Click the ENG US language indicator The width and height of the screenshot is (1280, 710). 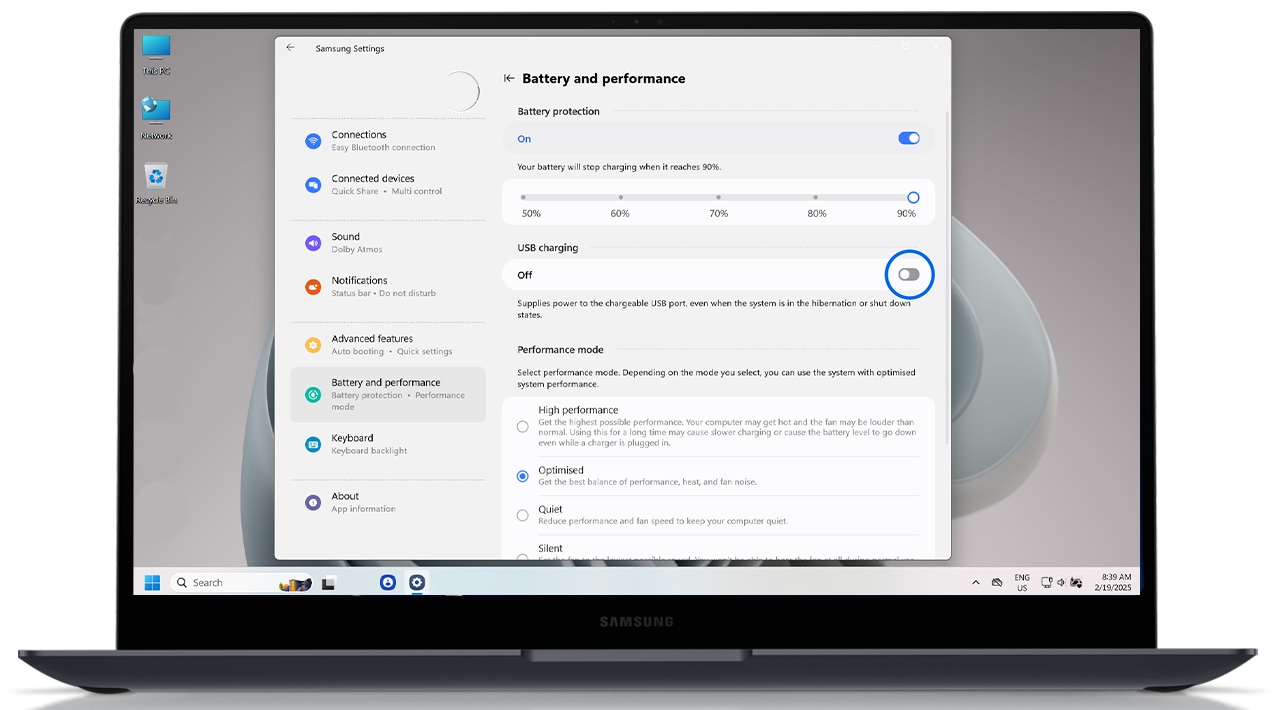pos(1022,582)
